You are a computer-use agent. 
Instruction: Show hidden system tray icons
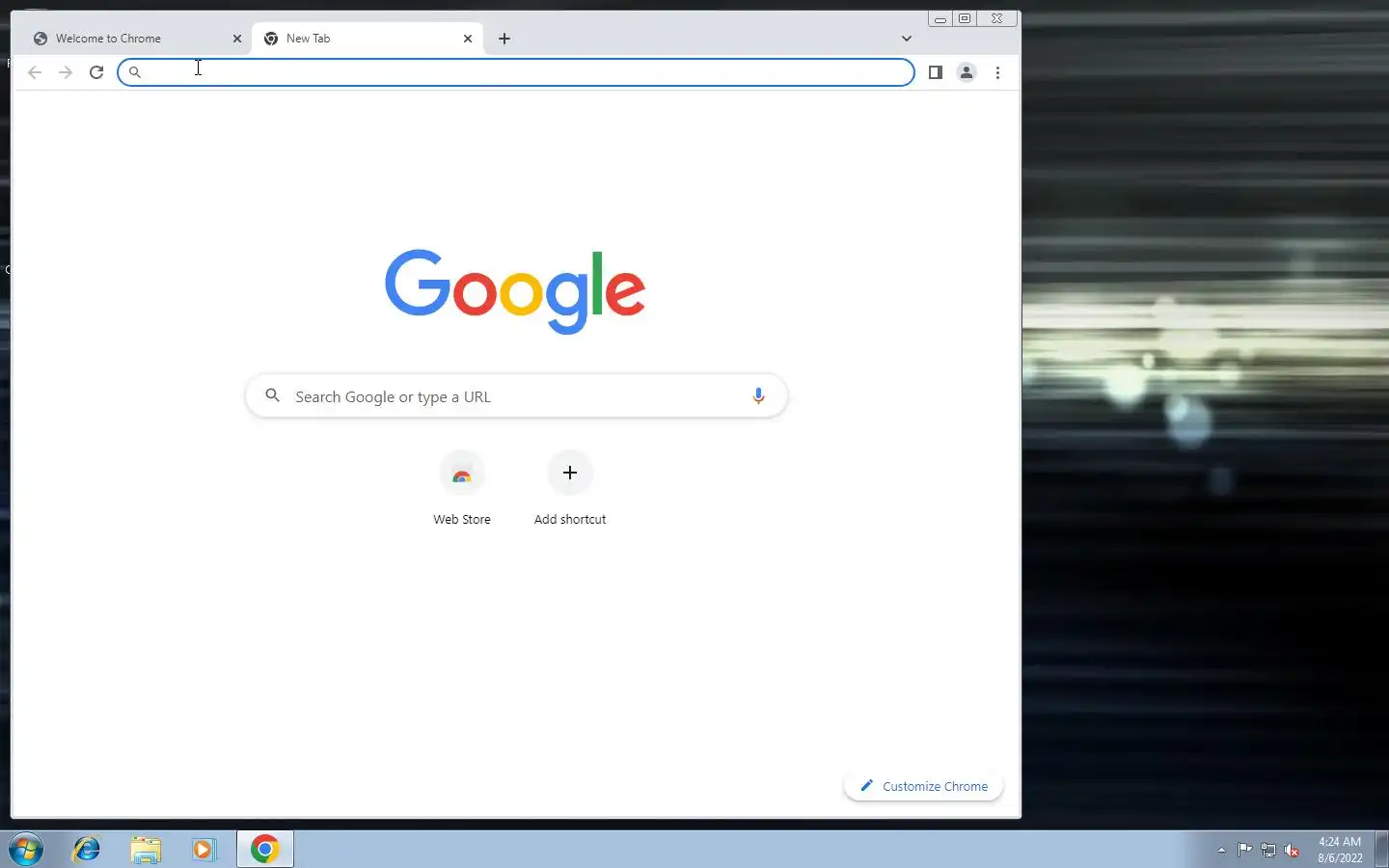coord(1221,850)
